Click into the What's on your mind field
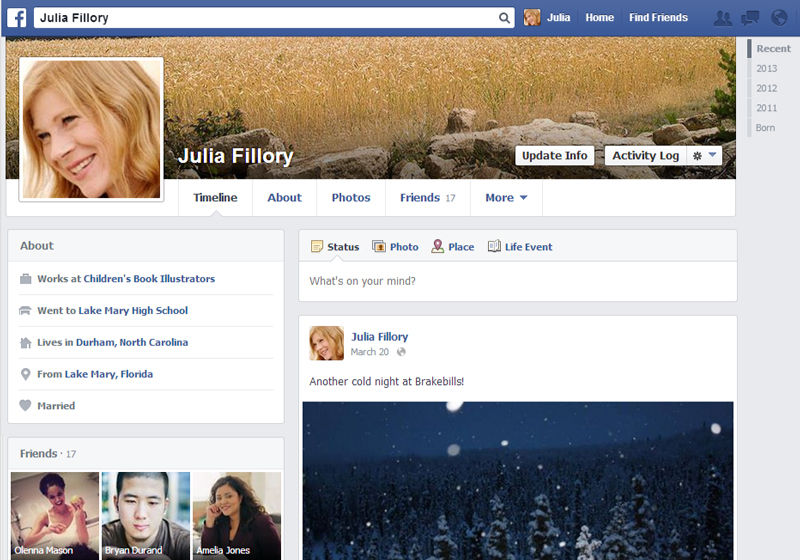This screenshot has height=560, width=800. [x=518, y=281]
